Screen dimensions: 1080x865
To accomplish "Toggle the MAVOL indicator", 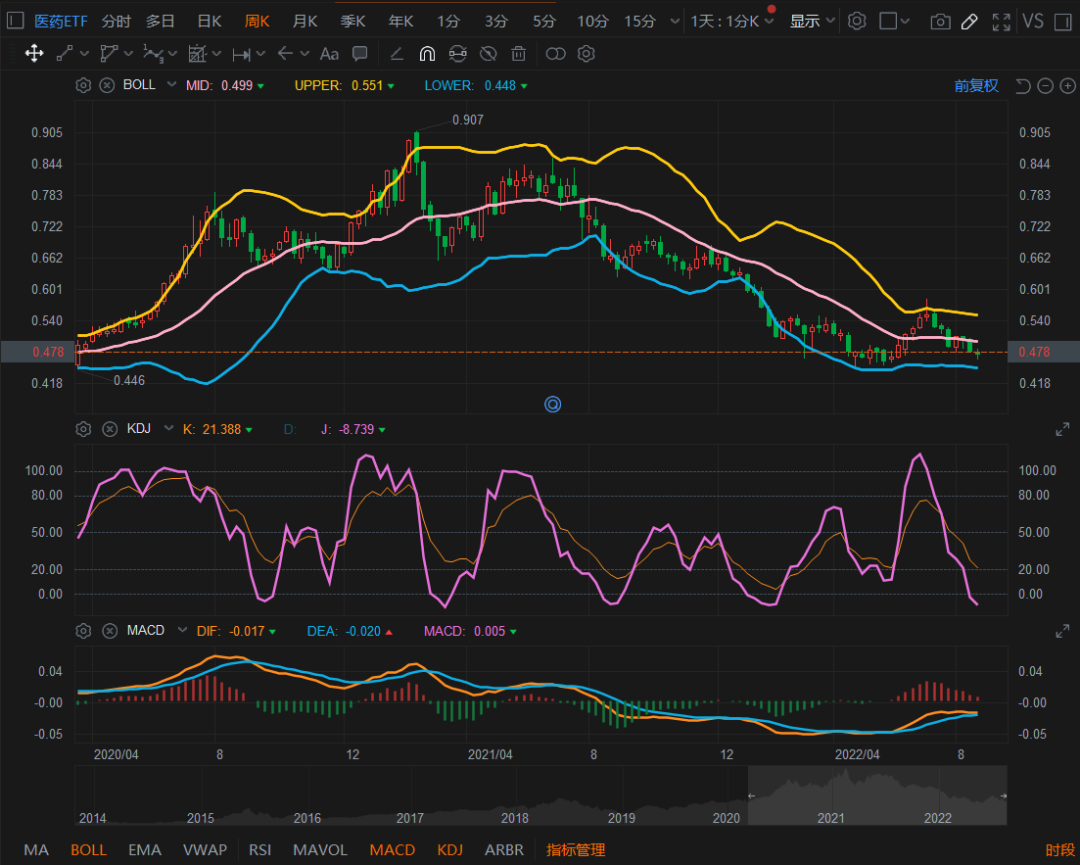I will click(x=320, y=850).
